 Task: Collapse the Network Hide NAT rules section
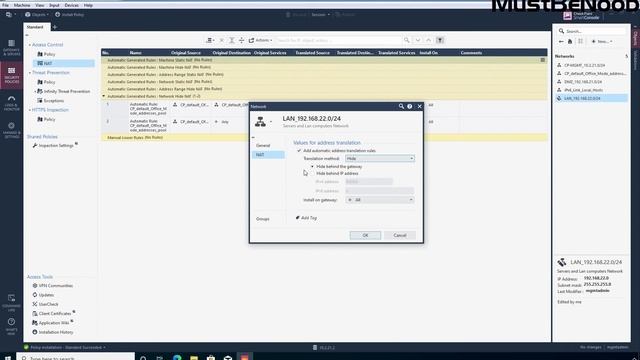(x=104, y=96)
